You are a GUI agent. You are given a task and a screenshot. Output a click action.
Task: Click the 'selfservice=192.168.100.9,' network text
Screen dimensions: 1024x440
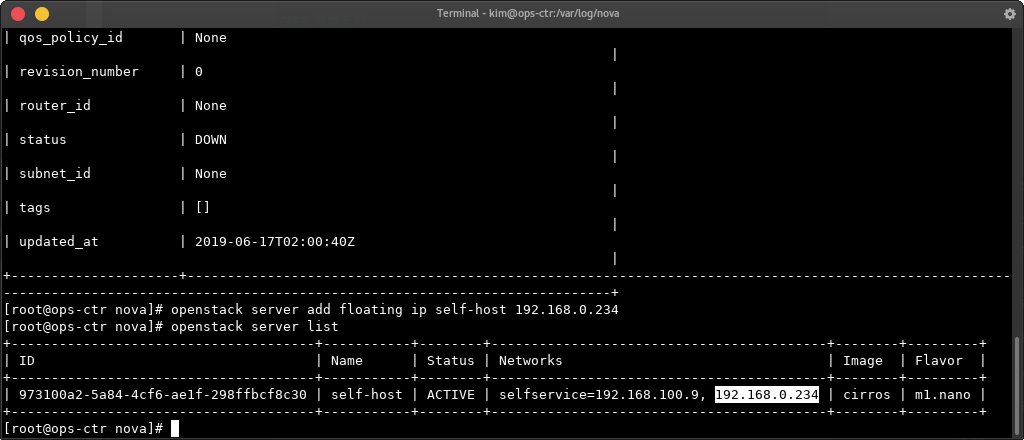click(603, 394)
